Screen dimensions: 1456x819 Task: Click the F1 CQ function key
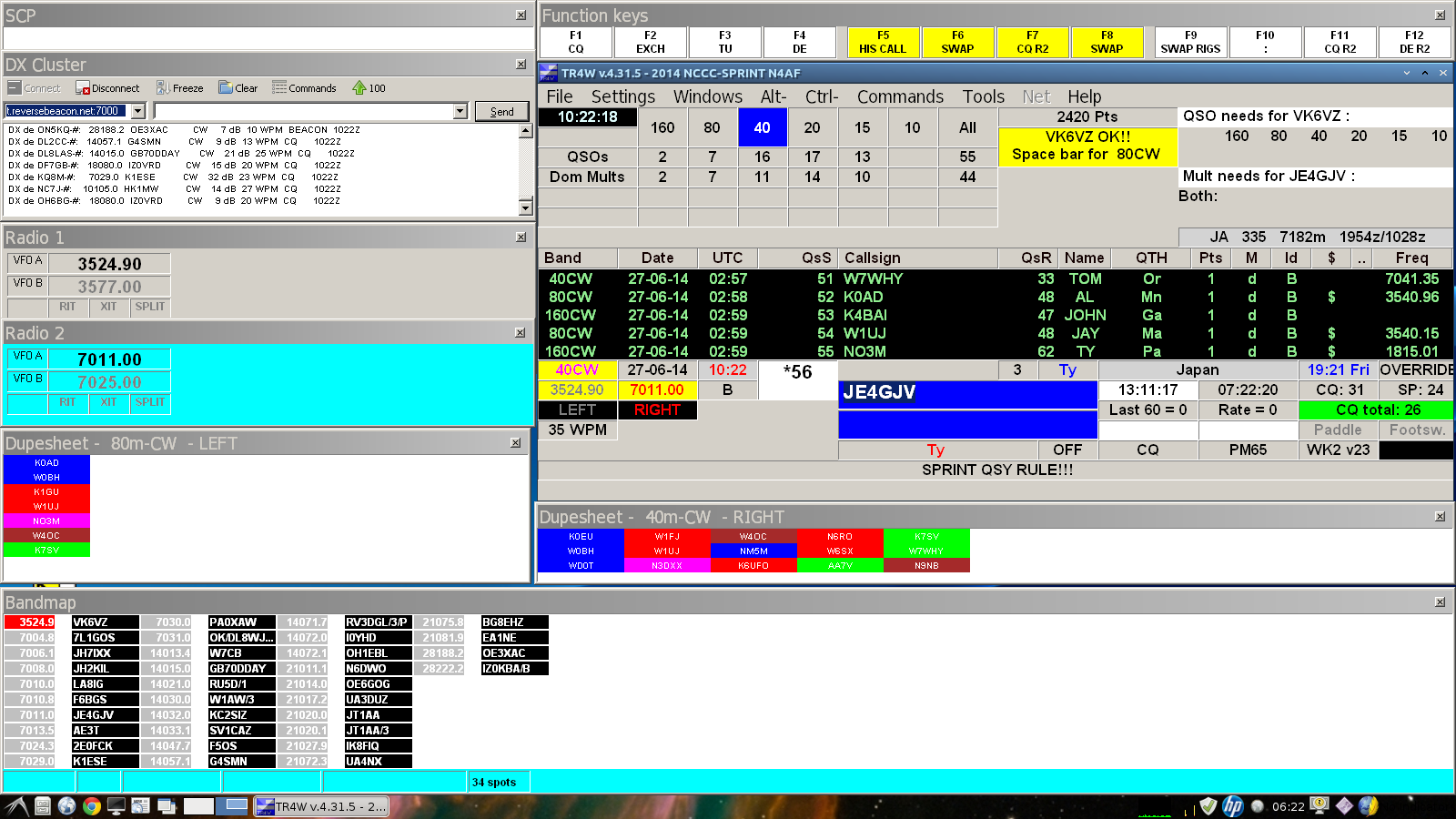pos(576,42)
